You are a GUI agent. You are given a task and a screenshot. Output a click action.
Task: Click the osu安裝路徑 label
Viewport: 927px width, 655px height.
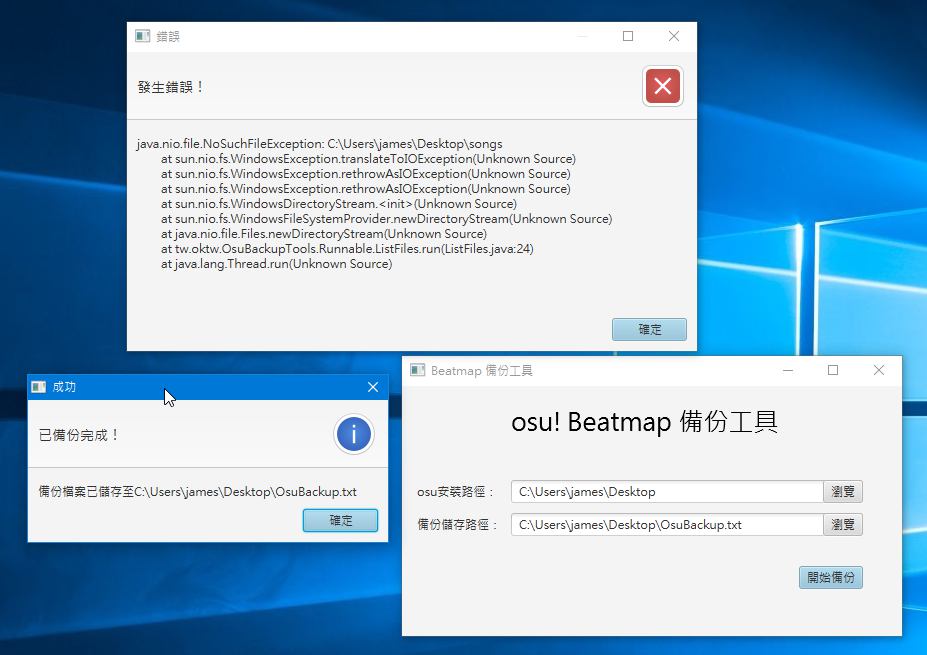tap(455, 492)
